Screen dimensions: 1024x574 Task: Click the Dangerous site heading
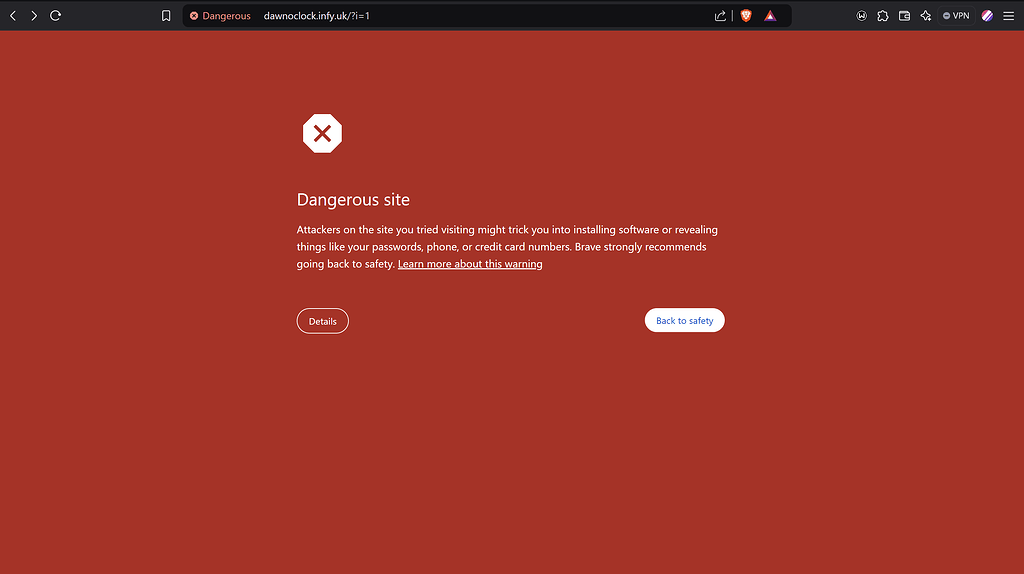(x=353, y=200)
